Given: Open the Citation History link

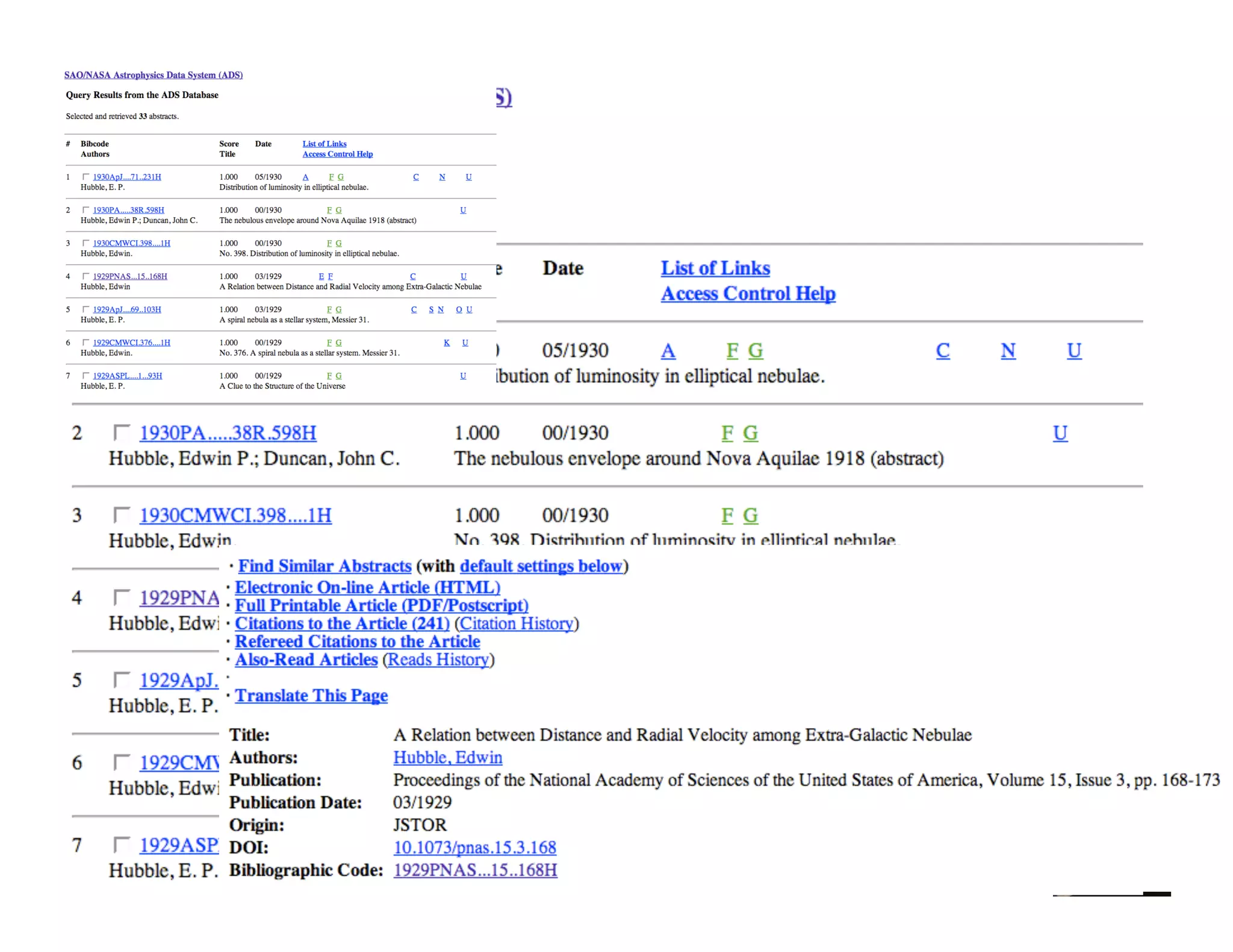Looking at the screenshot, I should (x=516, y=623).
